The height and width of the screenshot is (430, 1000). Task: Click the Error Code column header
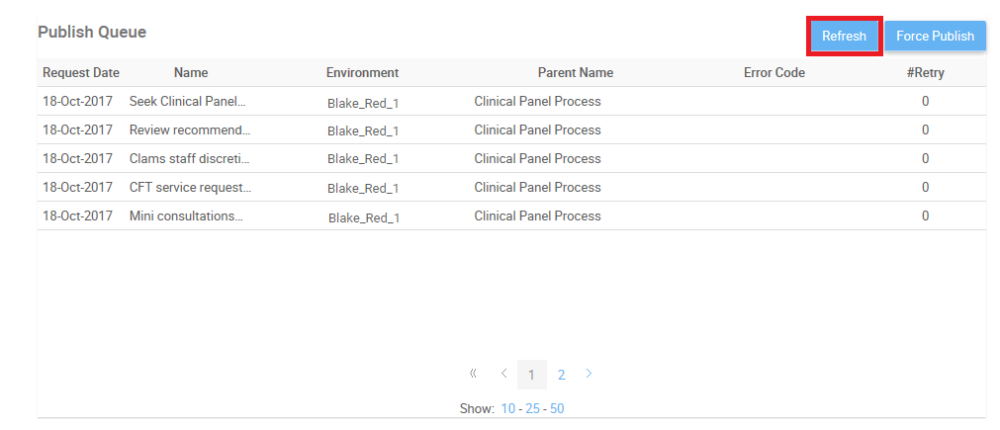pyautogui.click(x=774, y=73)
